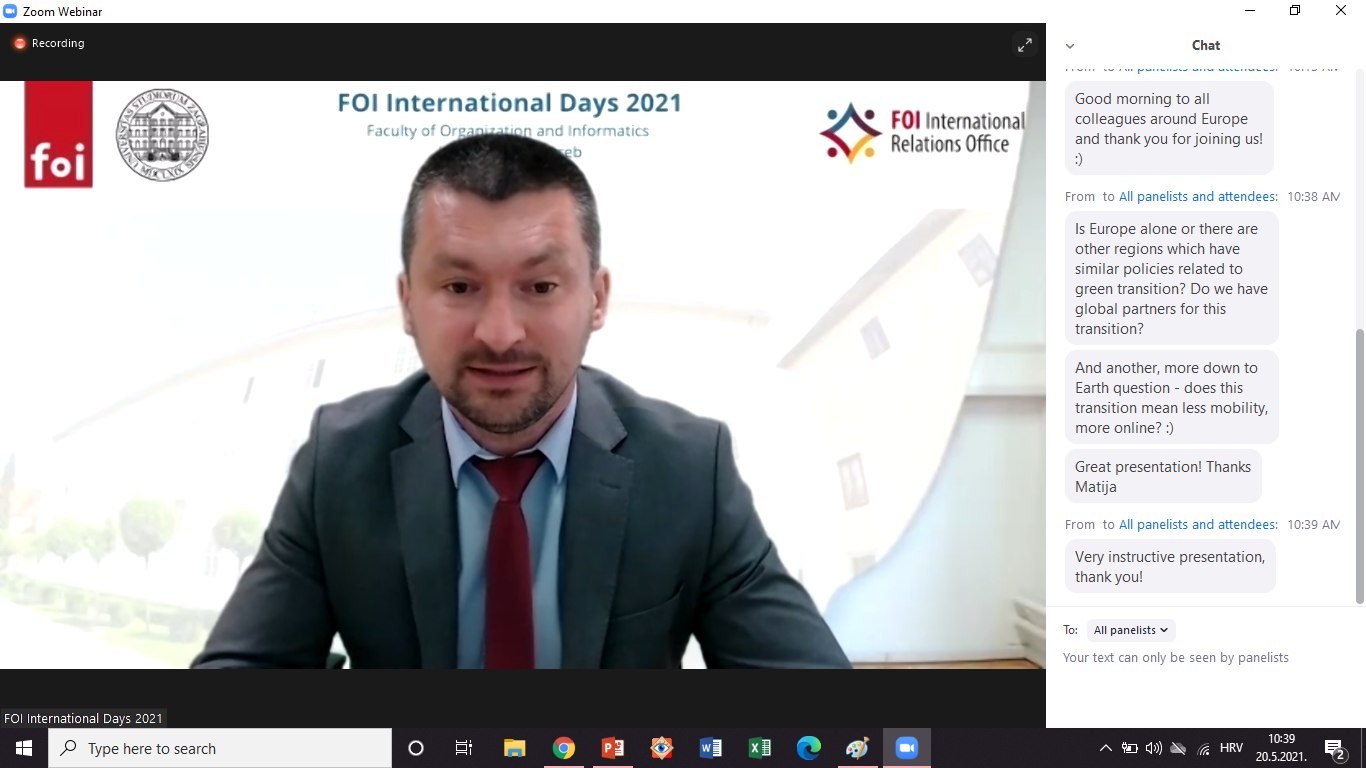Click the HRV keyboard language indicator

(x=1232, y=748)
